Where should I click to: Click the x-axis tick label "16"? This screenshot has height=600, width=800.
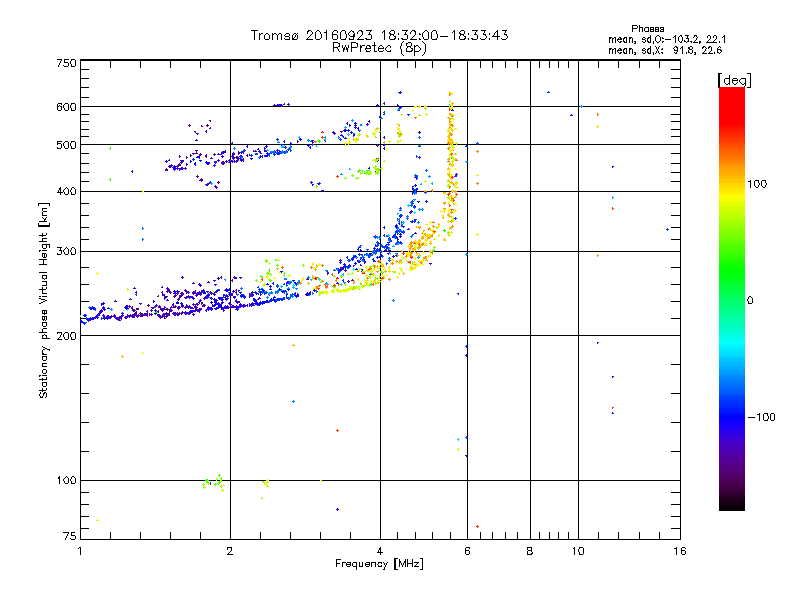[680, 551]
